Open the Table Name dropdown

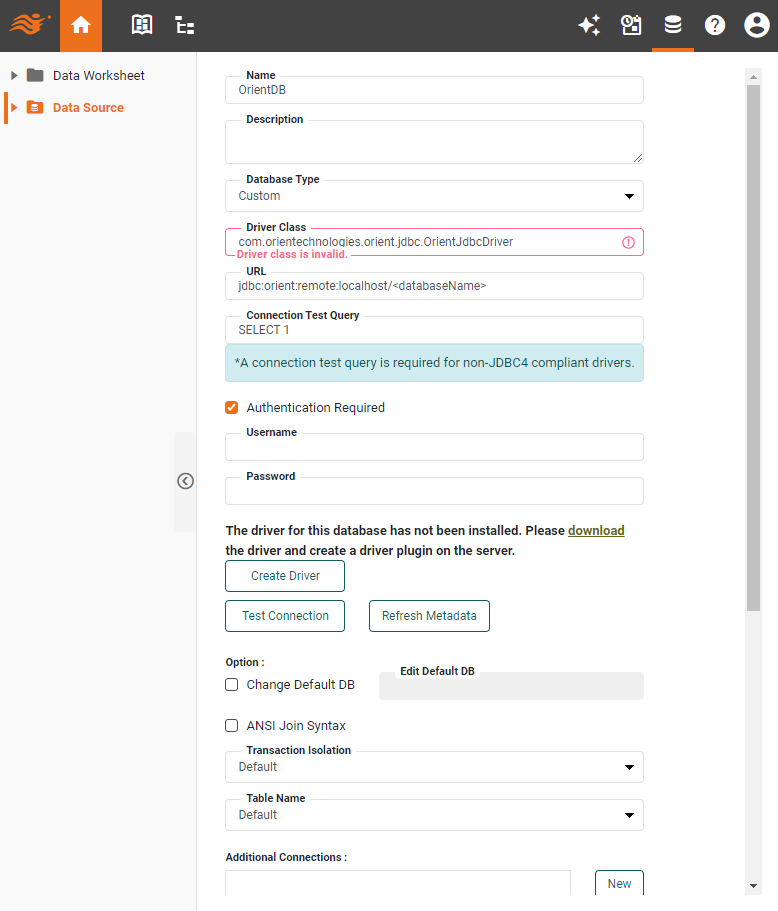[x=629, y=815]
